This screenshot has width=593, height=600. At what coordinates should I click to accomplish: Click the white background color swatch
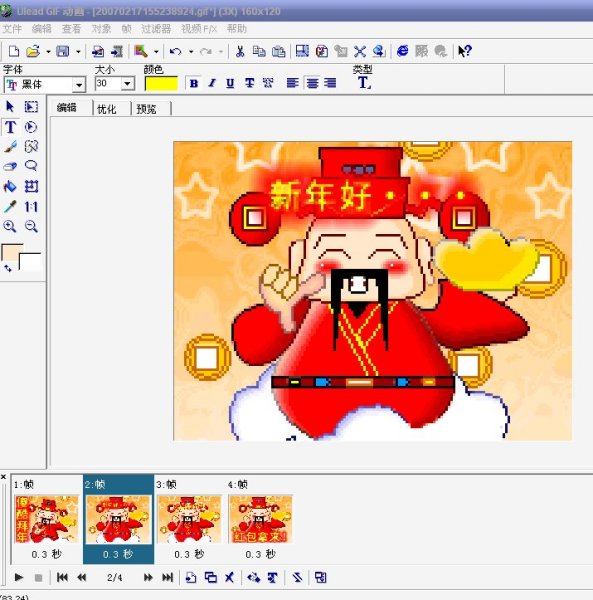31,262
